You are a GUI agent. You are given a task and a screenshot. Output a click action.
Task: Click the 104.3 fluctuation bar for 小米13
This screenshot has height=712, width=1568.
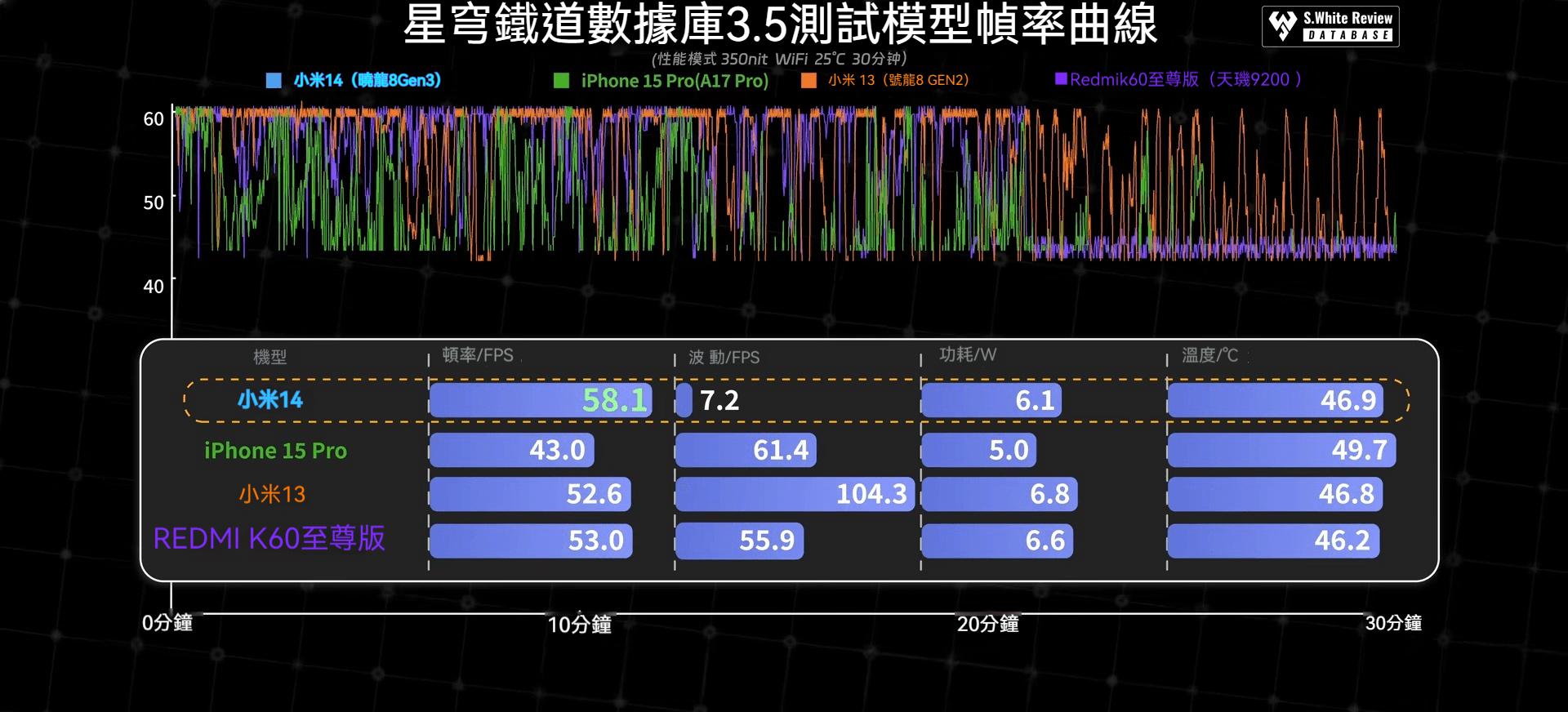[795, 494]
